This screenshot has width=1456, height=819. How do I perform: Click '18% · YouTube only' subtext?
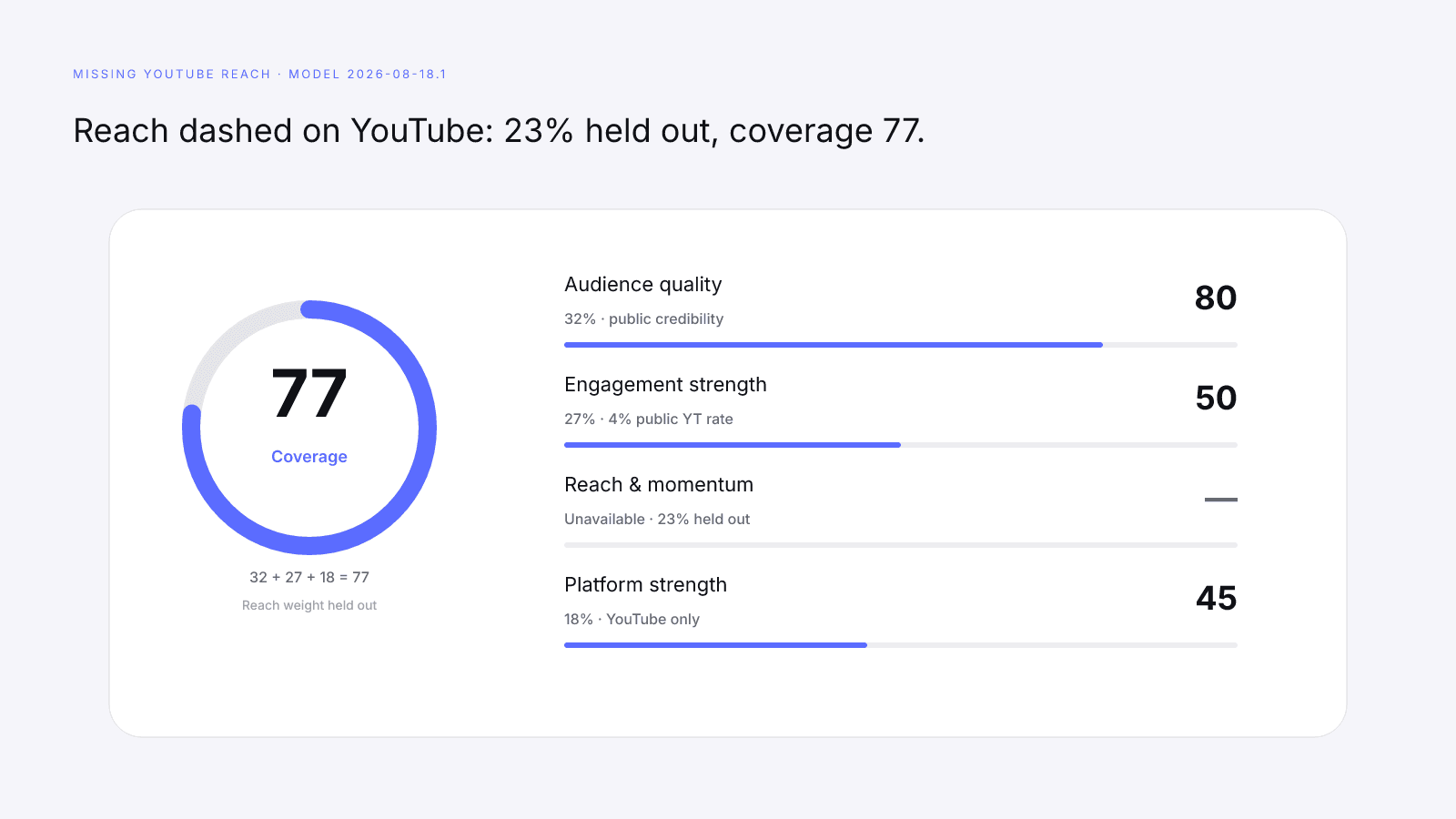tap(632, 619)
